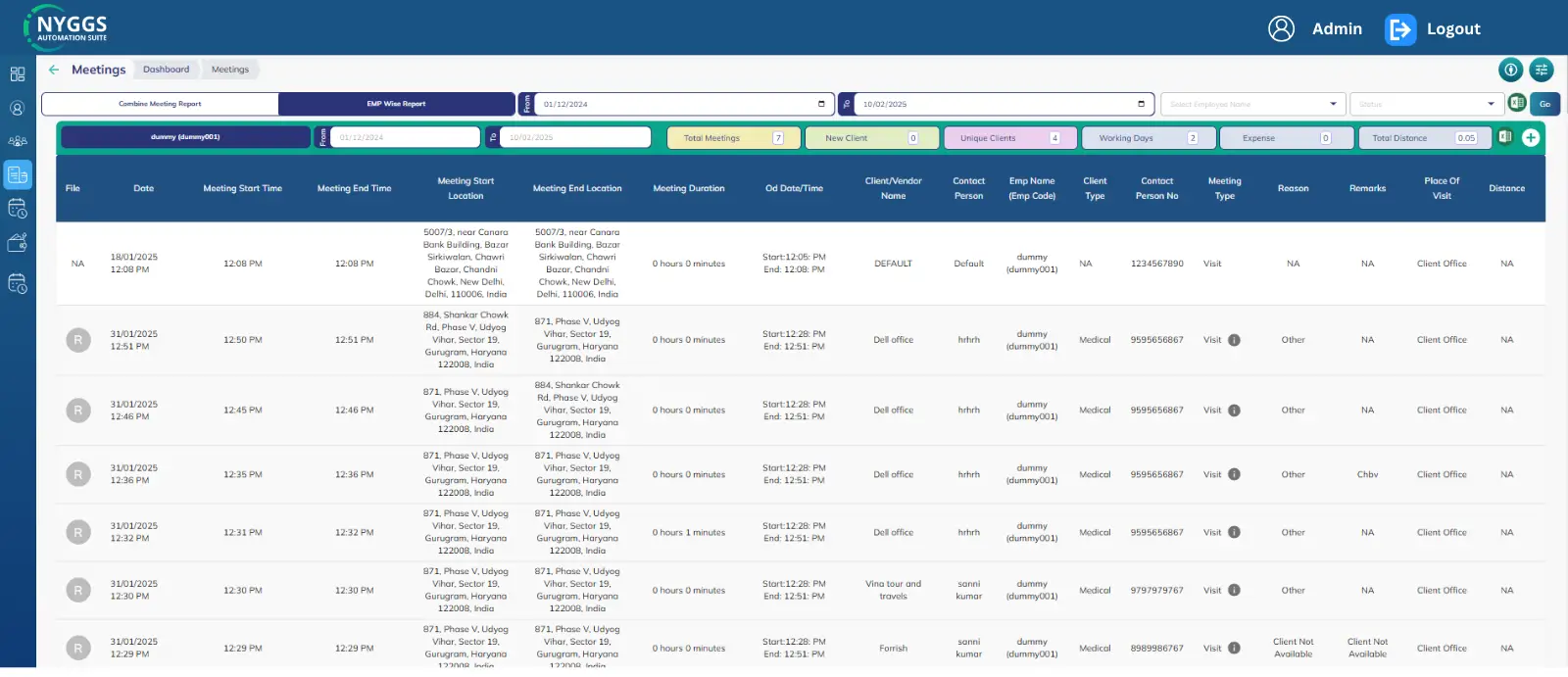The width and height of the screenshot is (1568, 677).
Task: Open the calendar clock sidebar icon
Action: pyautogui.click(x=18, y=208)
